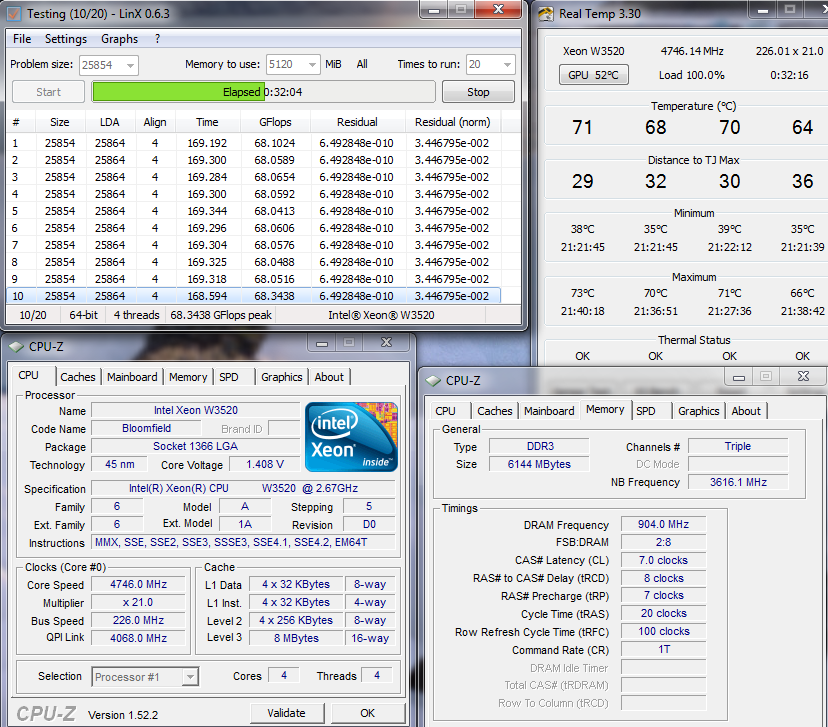
Task: Click 4746.14 MHz in Real Temp
Action: click(x=692, y=51)
